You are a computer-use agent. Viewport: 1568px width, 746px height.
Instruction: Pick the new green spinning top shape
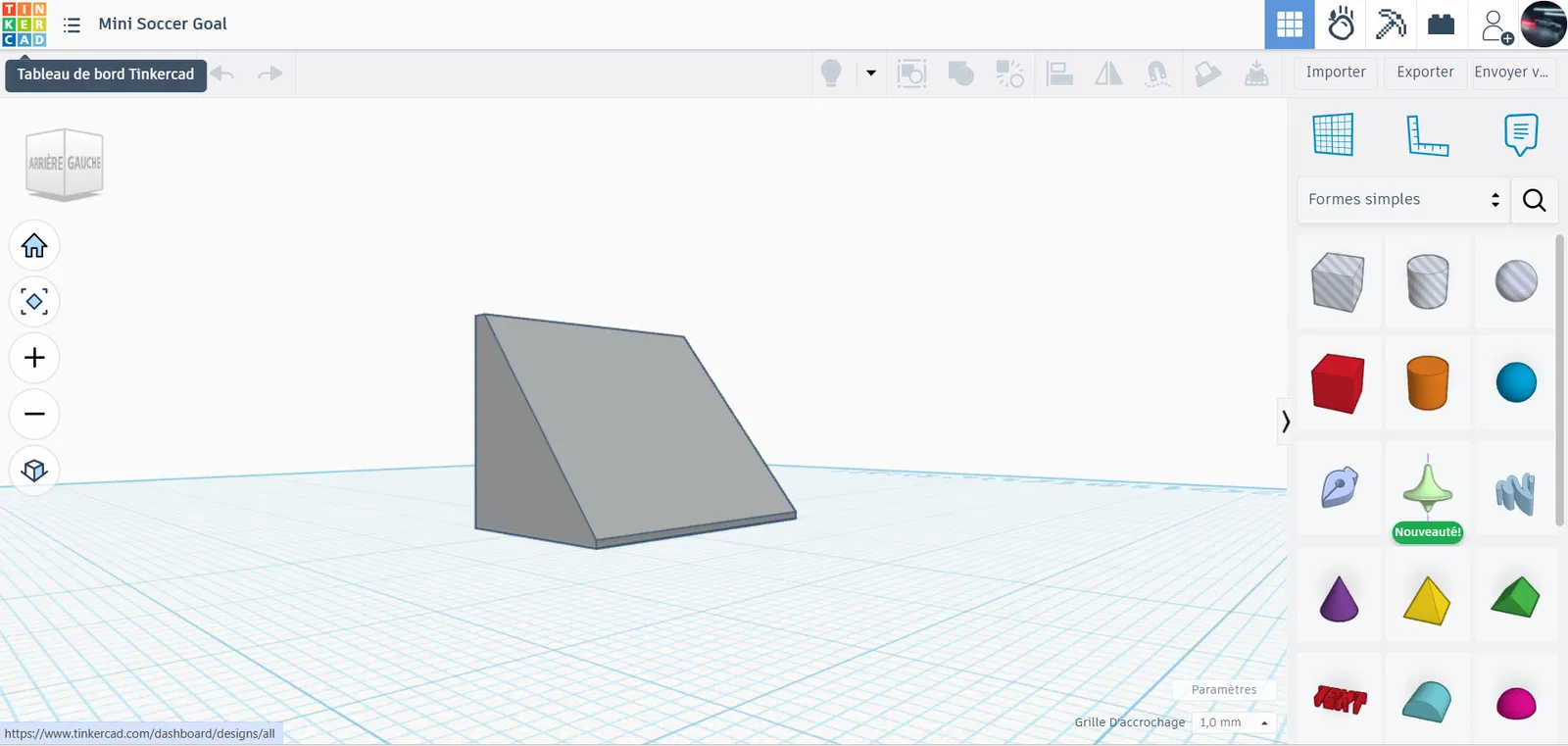pos(1427,485)
